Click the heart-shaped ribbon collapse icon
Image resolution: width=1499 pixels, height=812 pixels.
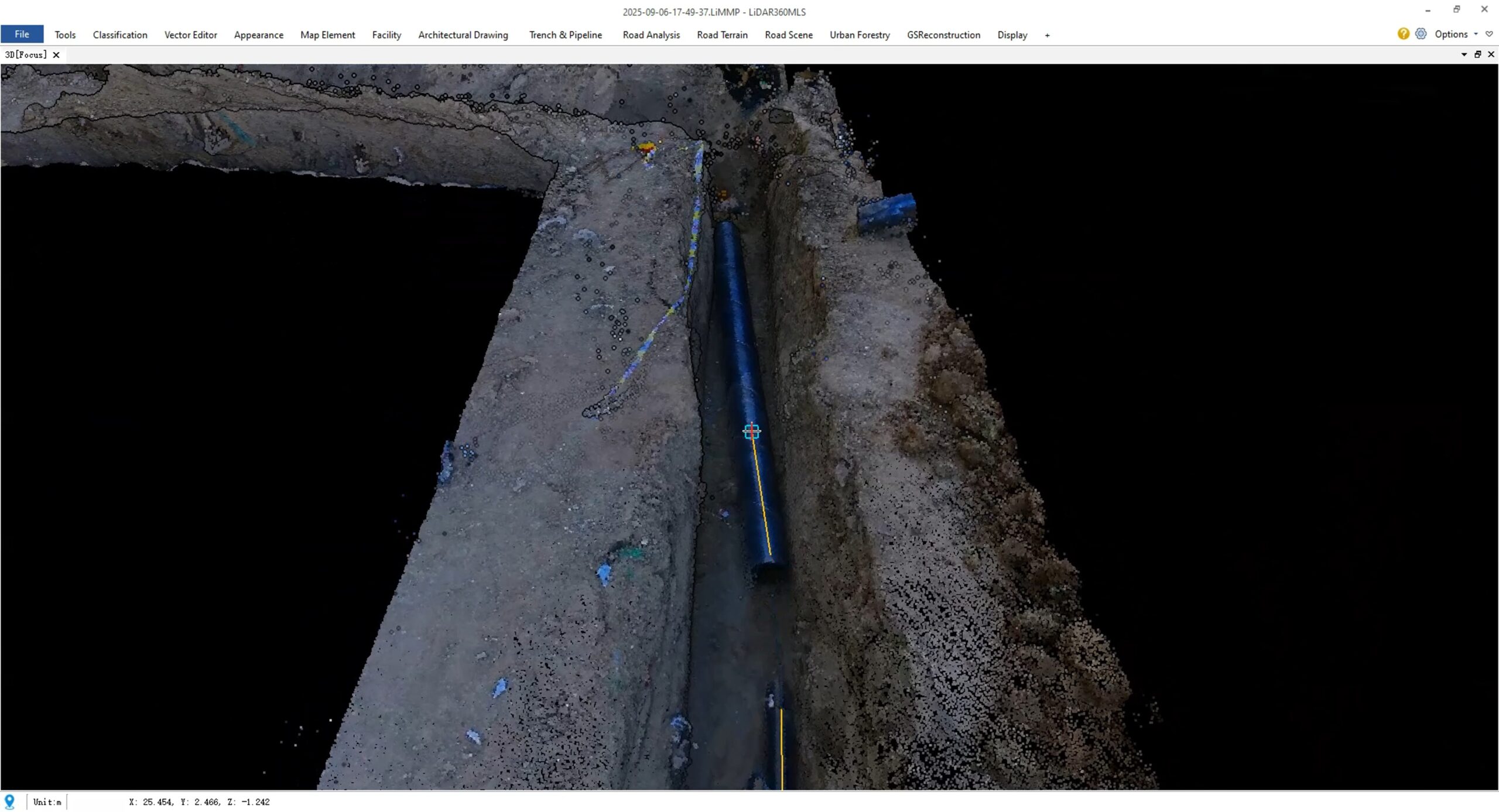pyautogui.click(x=1489, y=35)
